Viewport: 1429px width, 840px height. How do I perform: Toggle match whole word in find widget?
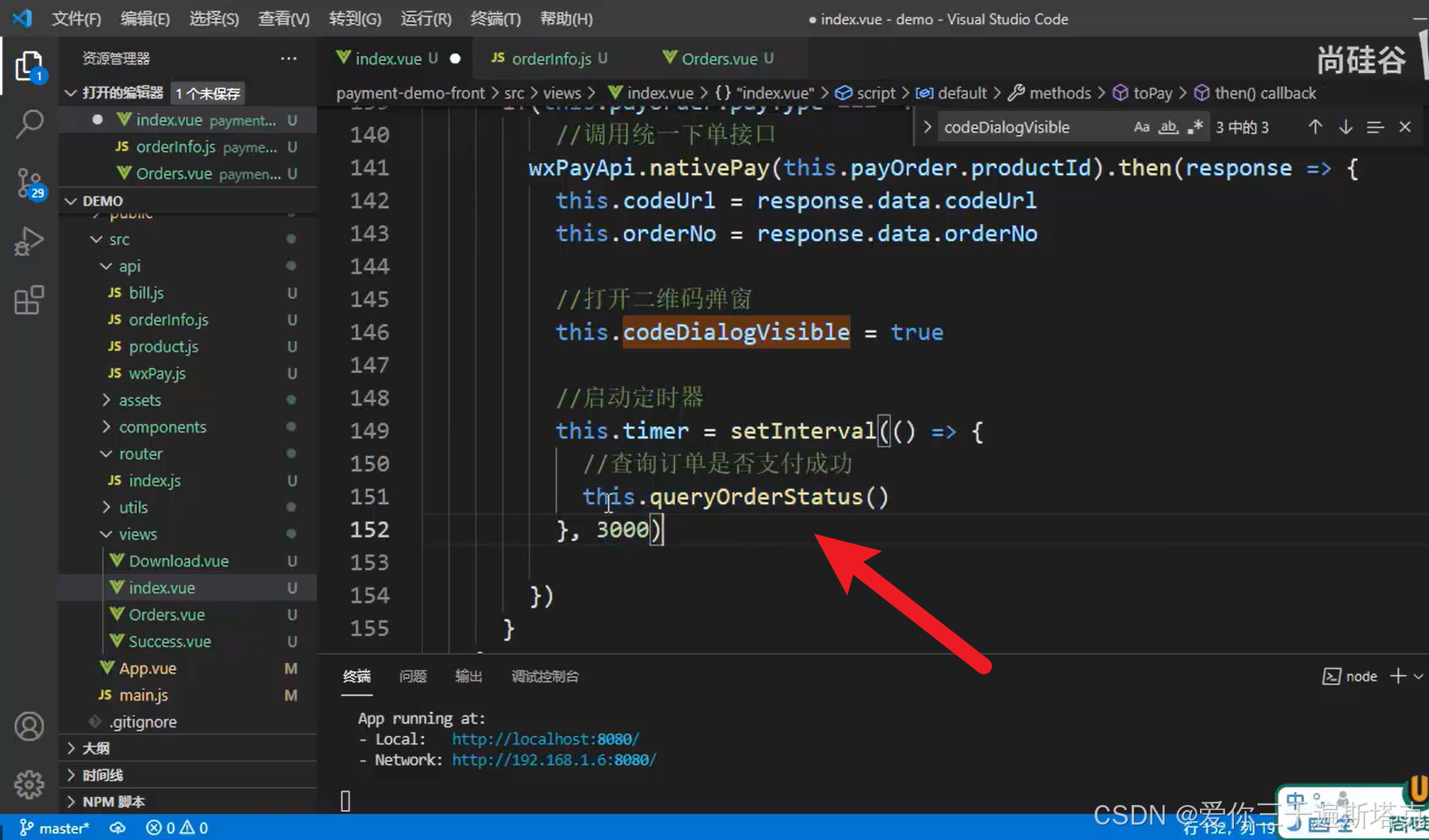coord(1168,127)
